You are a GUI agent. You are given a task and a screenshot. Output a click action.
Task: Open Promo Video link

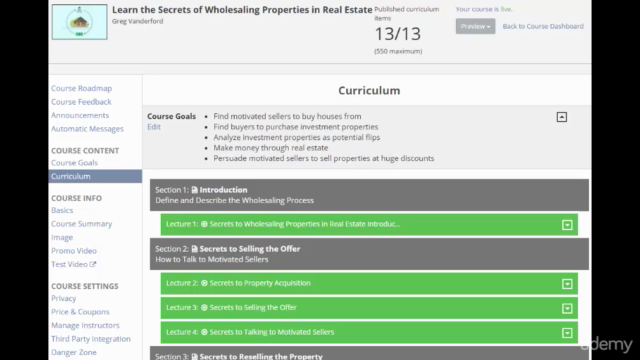[x=74, y=251]
